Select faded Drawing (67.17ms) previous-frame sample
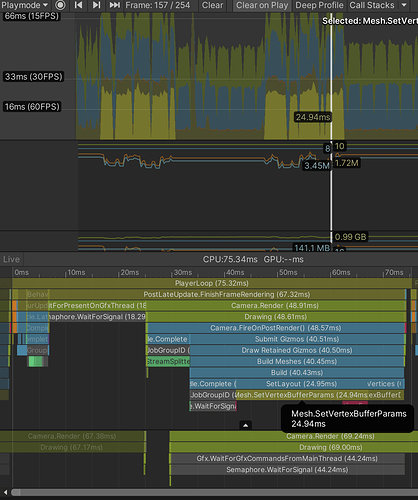The height and width of the screenshot is (500, 418). click(72, 447)
